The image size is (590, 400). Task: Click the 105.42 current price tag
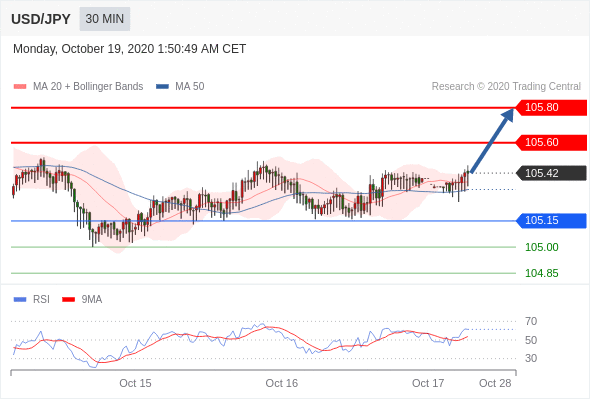[551, 173]
